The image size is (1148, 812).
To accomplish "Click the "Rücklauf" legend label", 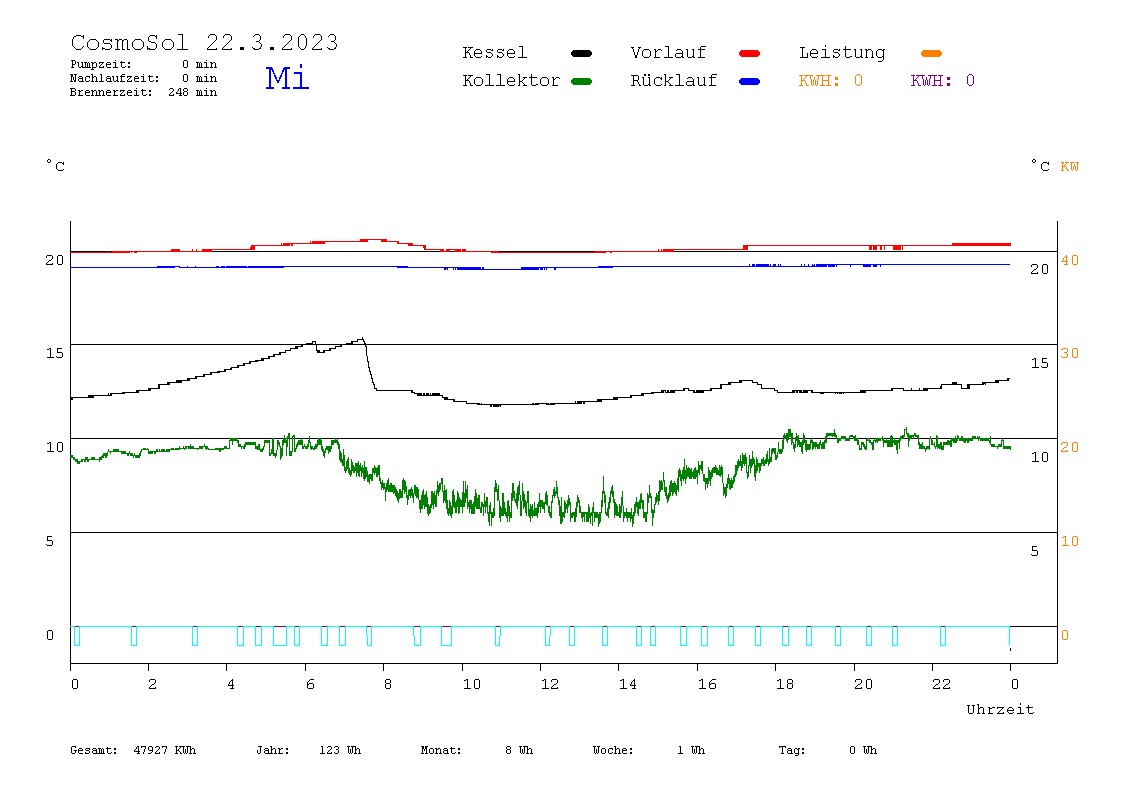I will coord(674,81).
